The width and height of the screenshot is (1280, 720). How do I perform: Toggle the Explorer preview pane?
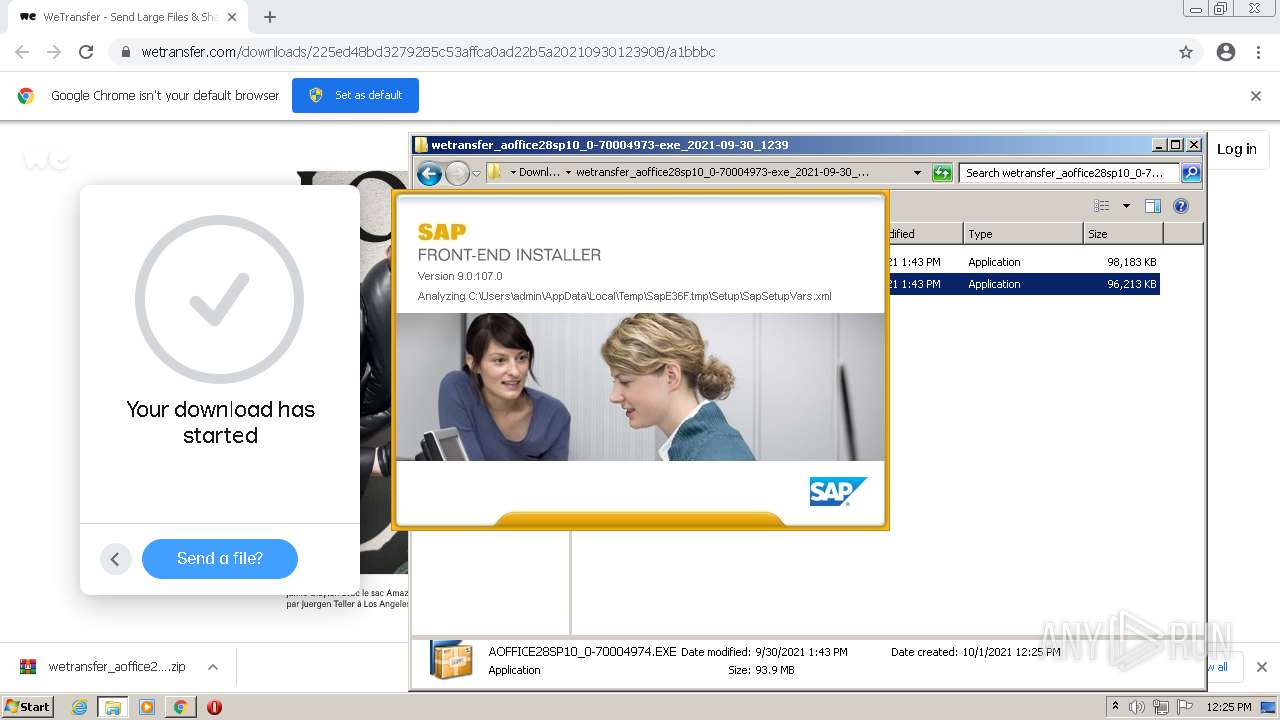[x=1153, y=206]
